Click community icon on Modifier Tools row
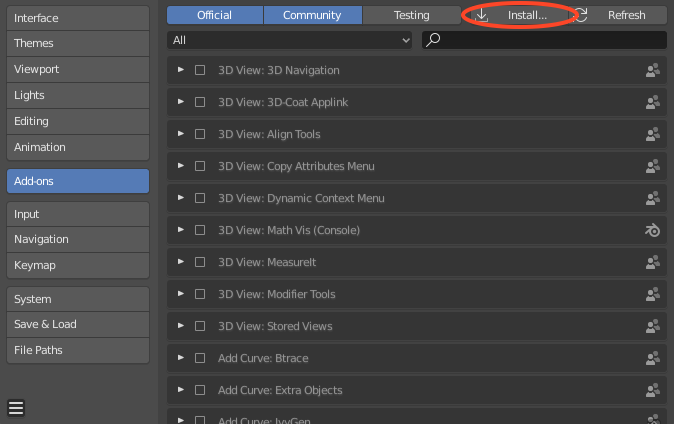The height and width of the screenshot is (424, 674). point(653,294)
